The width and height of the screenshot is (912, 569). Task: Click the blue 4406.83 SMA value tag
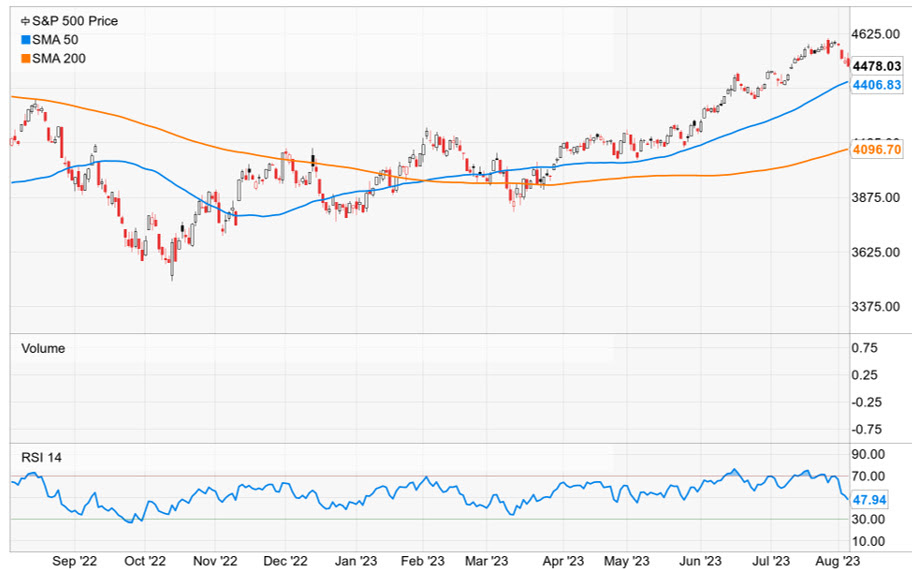coord(877,86)
